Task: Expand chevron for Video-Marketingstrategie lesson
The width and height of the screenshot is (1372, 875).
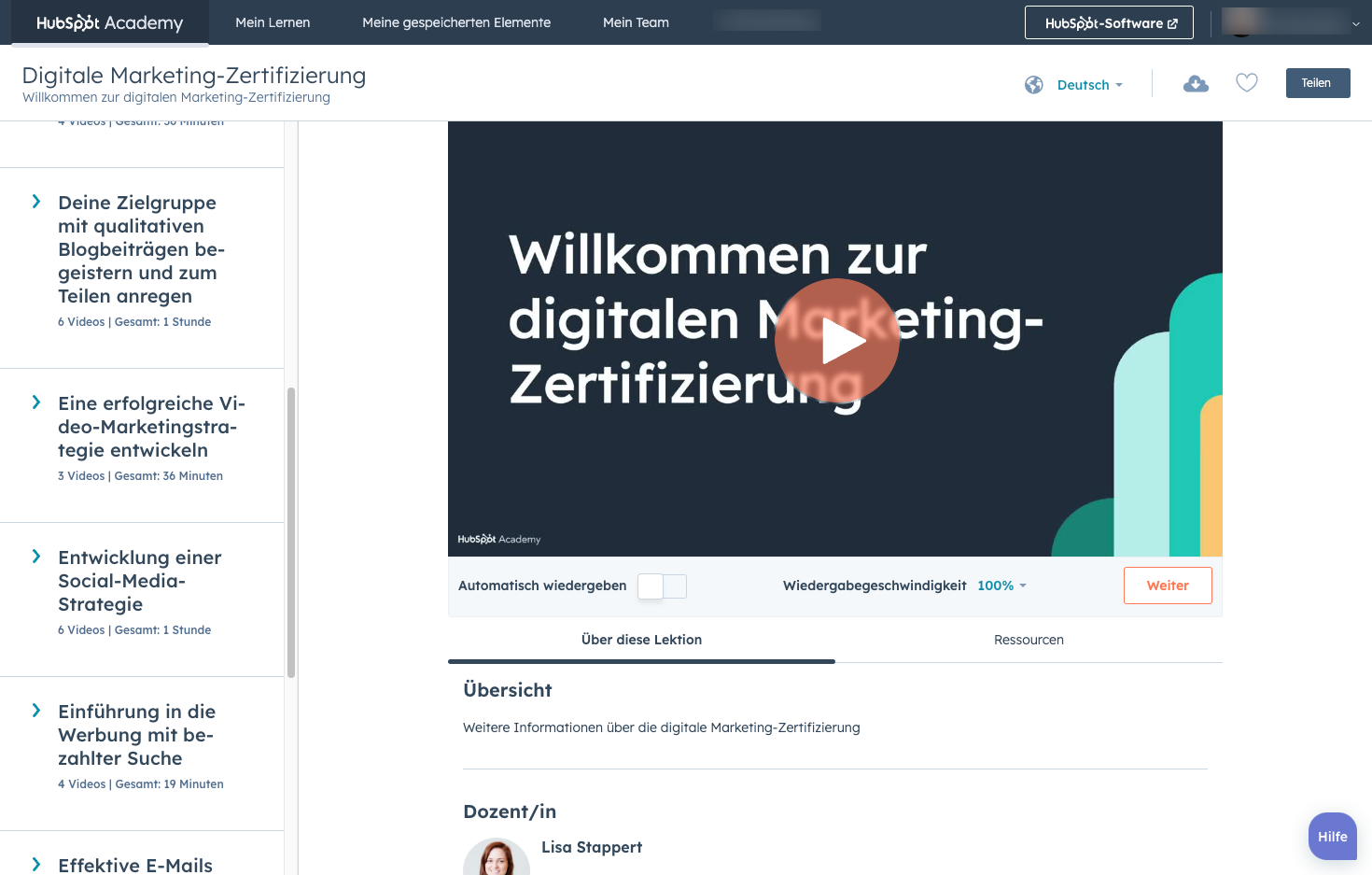Action: [x=36, y=402]
